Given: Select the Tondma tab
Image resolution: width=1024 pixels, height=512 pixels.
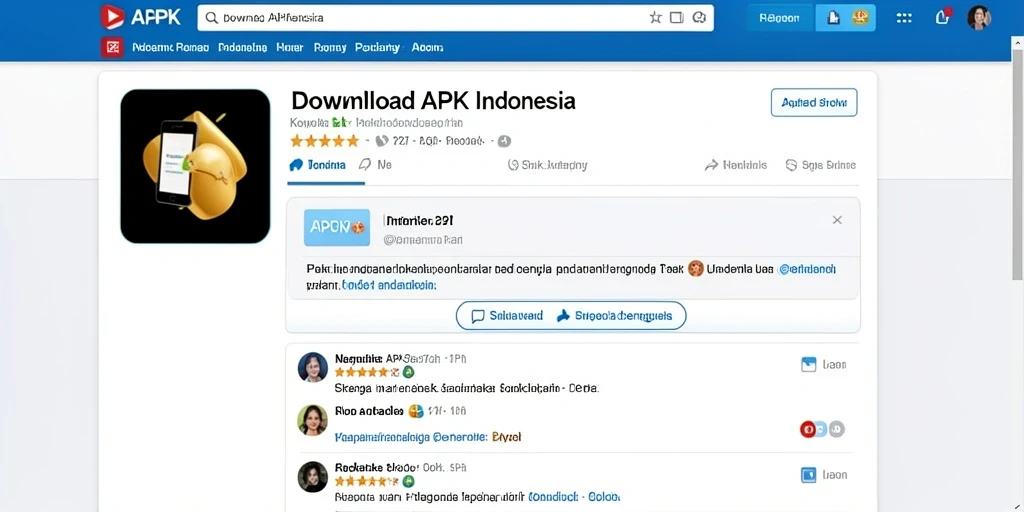Looking at the screenshot, I should 318,165.
